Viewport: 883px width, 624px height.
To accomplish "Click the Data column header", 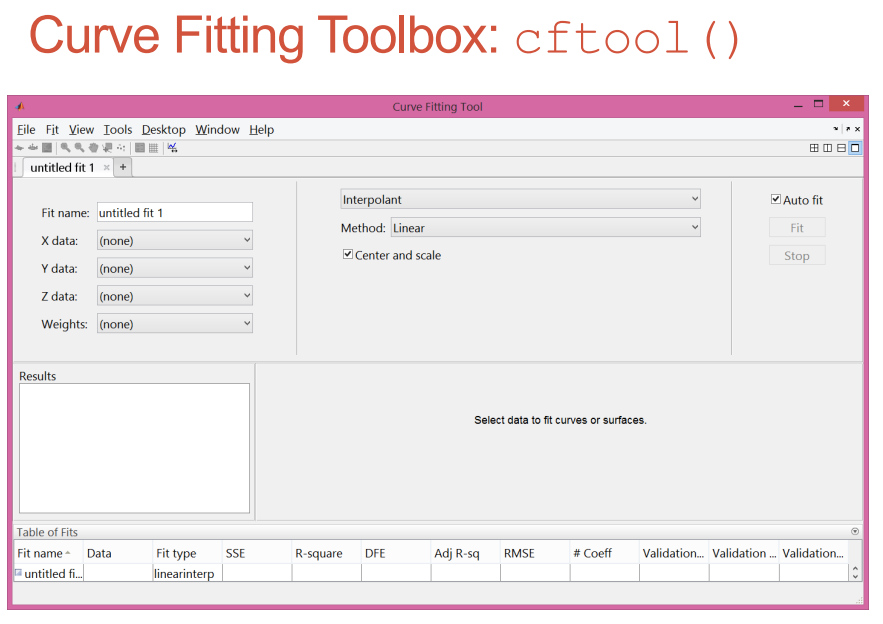I will [118, 553].
